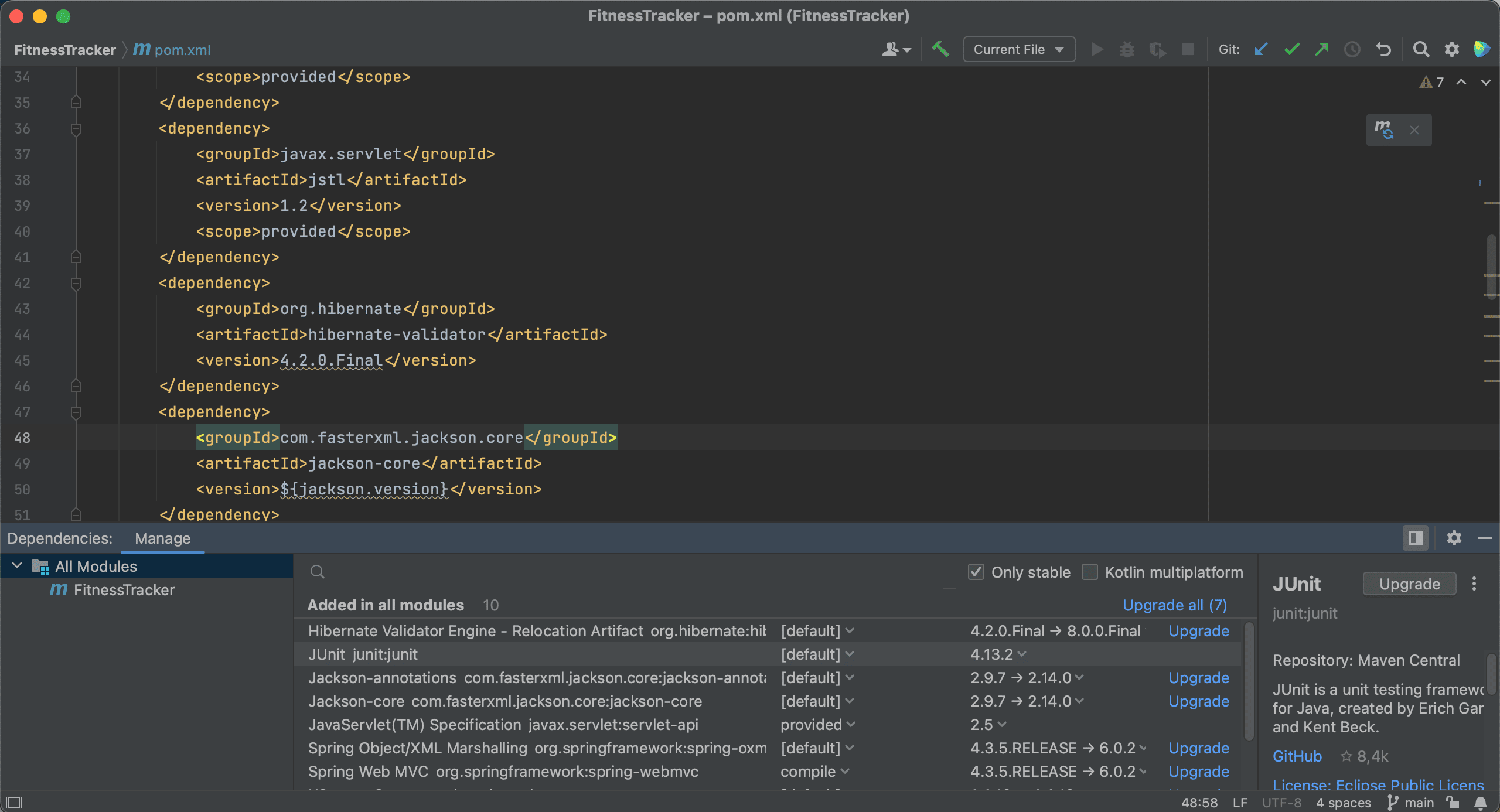Click UTF-8 encoding status entry
Image resolution: width=1500 pixels, height=812 pixels.
[1281, 802]
